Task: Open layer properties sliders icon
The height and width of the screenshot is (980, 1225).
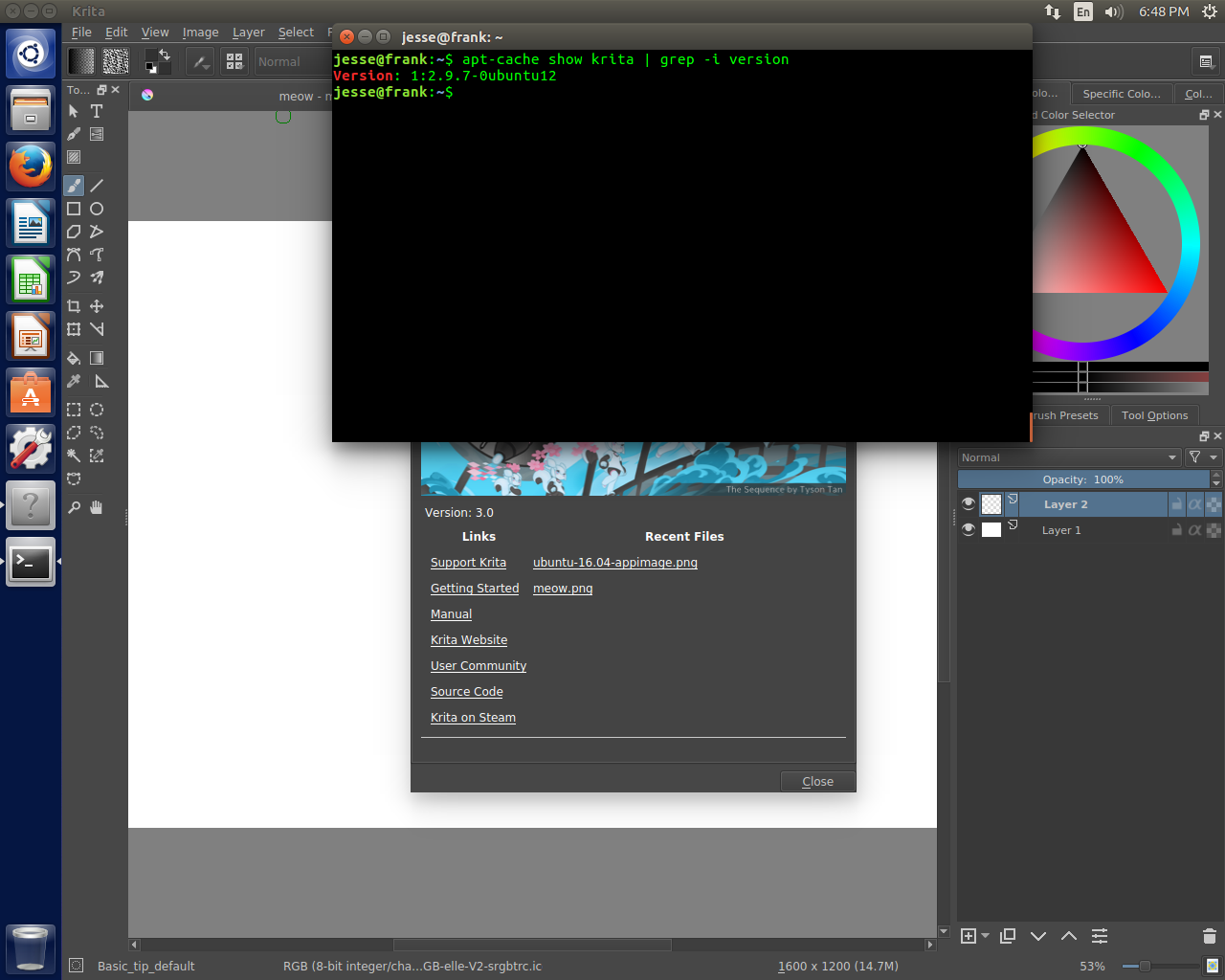Action: click(1100, 936)
